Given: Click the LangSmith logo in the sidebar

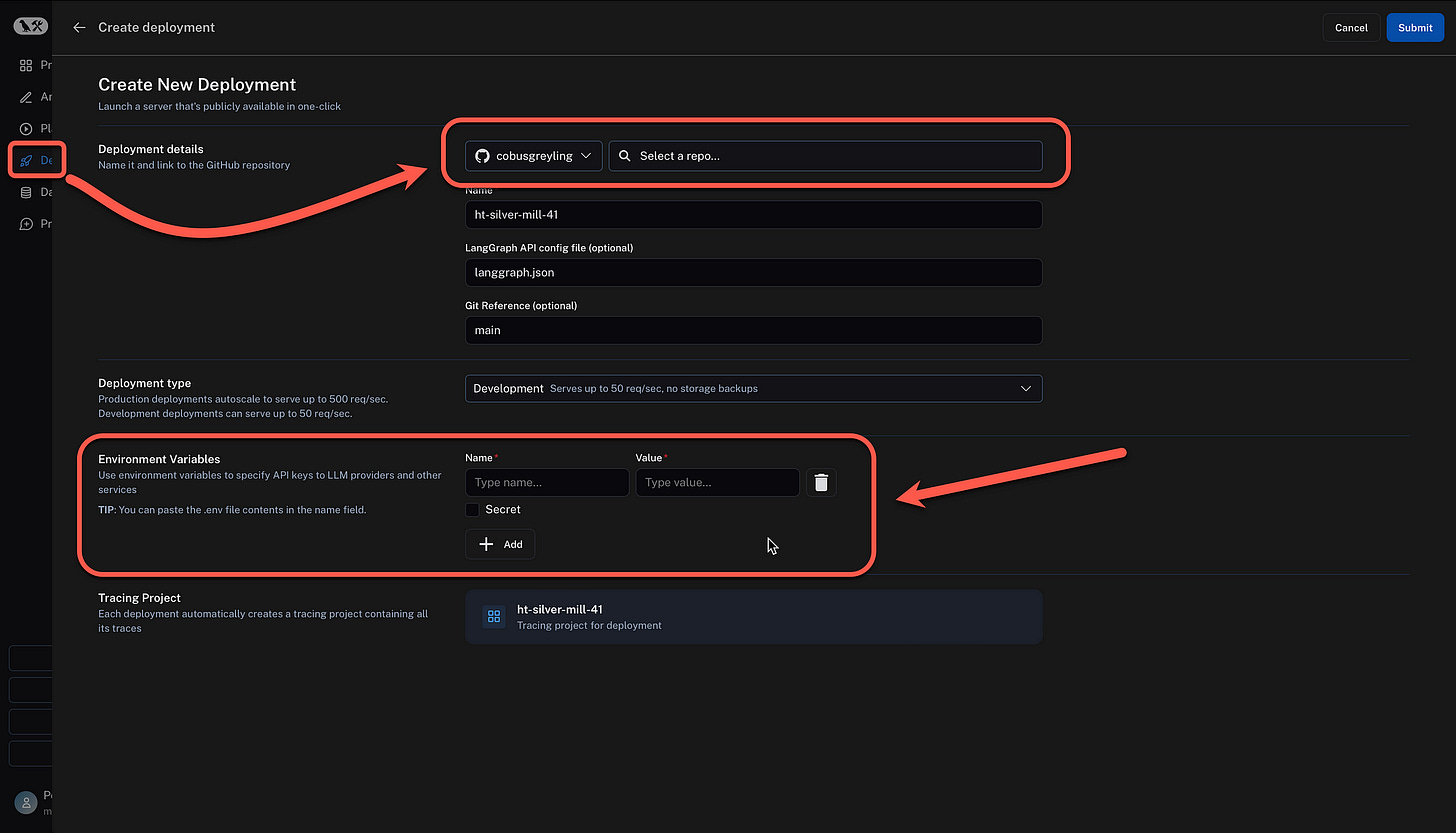Looking at the screenshot, I should pos(31,27).
